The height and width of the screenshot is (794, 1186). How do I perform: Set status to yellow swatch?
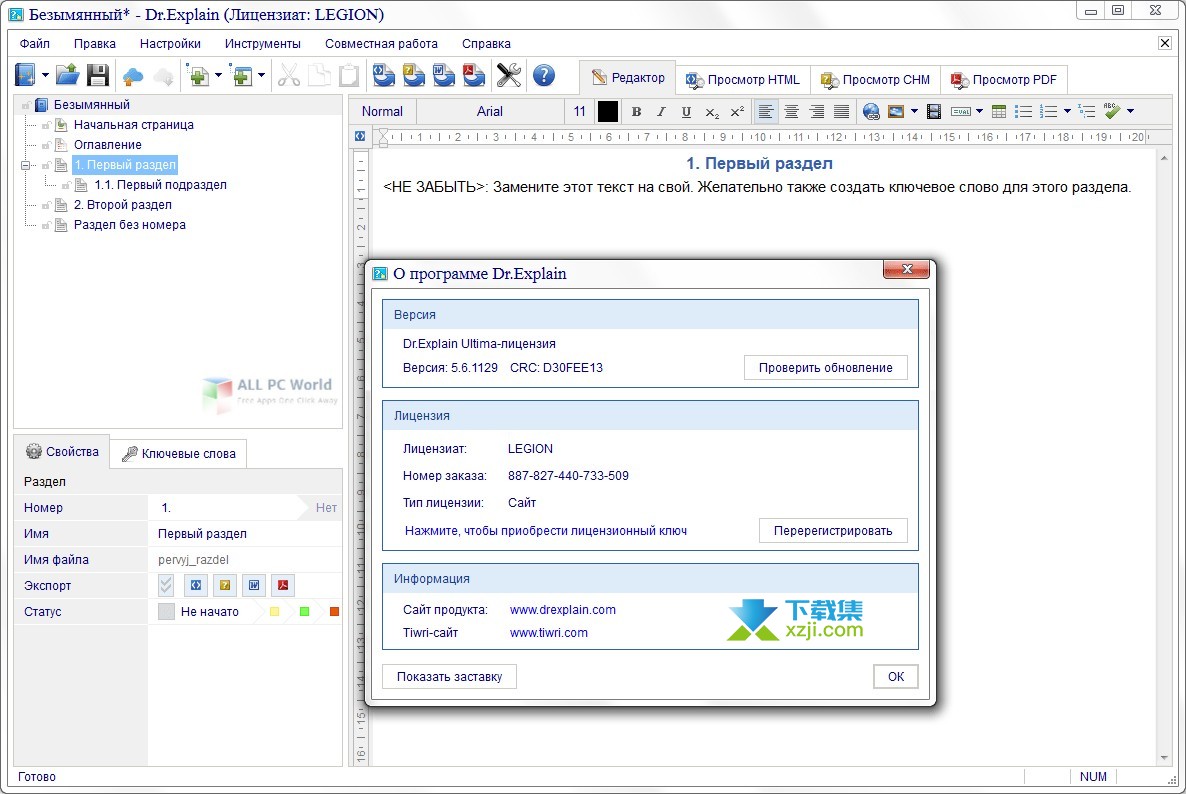tap(275, 612)
